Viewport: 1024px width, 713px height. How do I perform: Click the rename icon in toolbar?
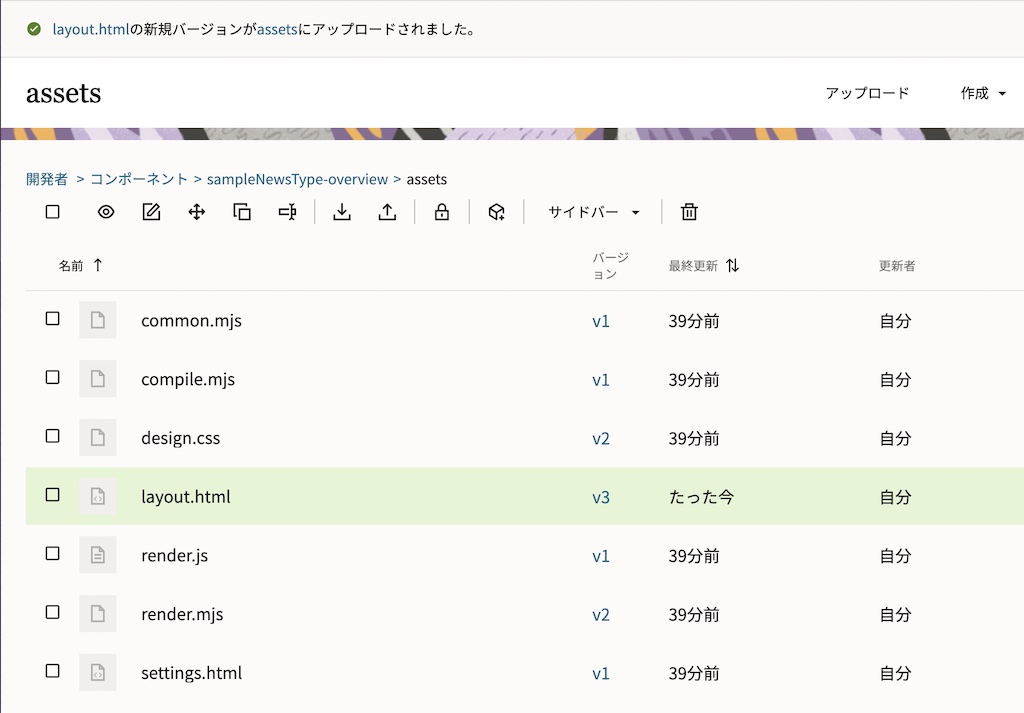[x=288, y=212]
